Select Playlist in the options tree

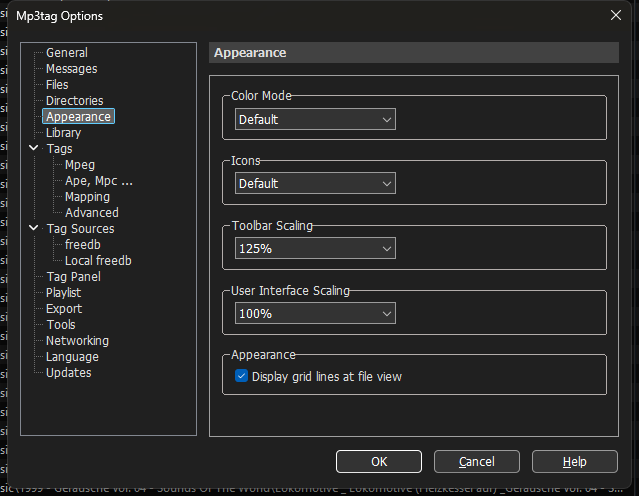[64, 293]
